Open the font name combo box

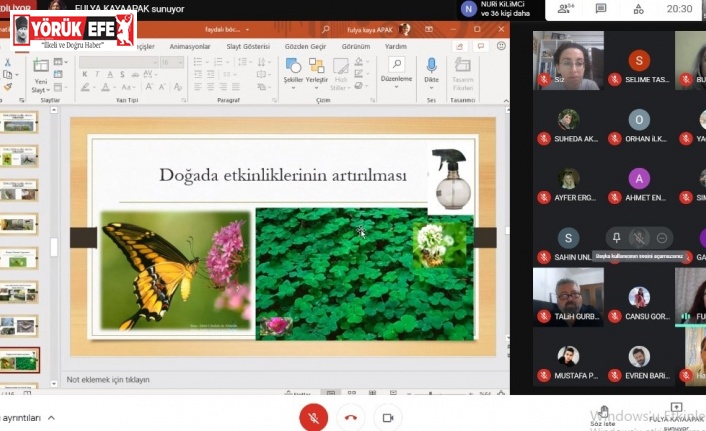[119, 62]
